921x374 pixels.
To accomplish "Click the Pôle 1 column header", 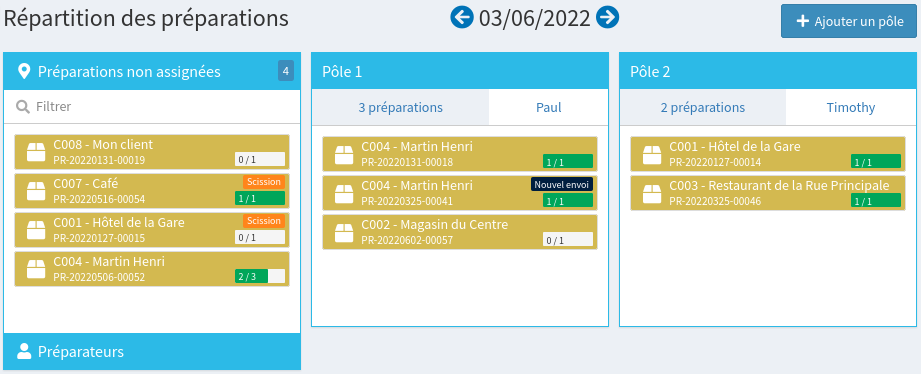I will click(460, 72).
